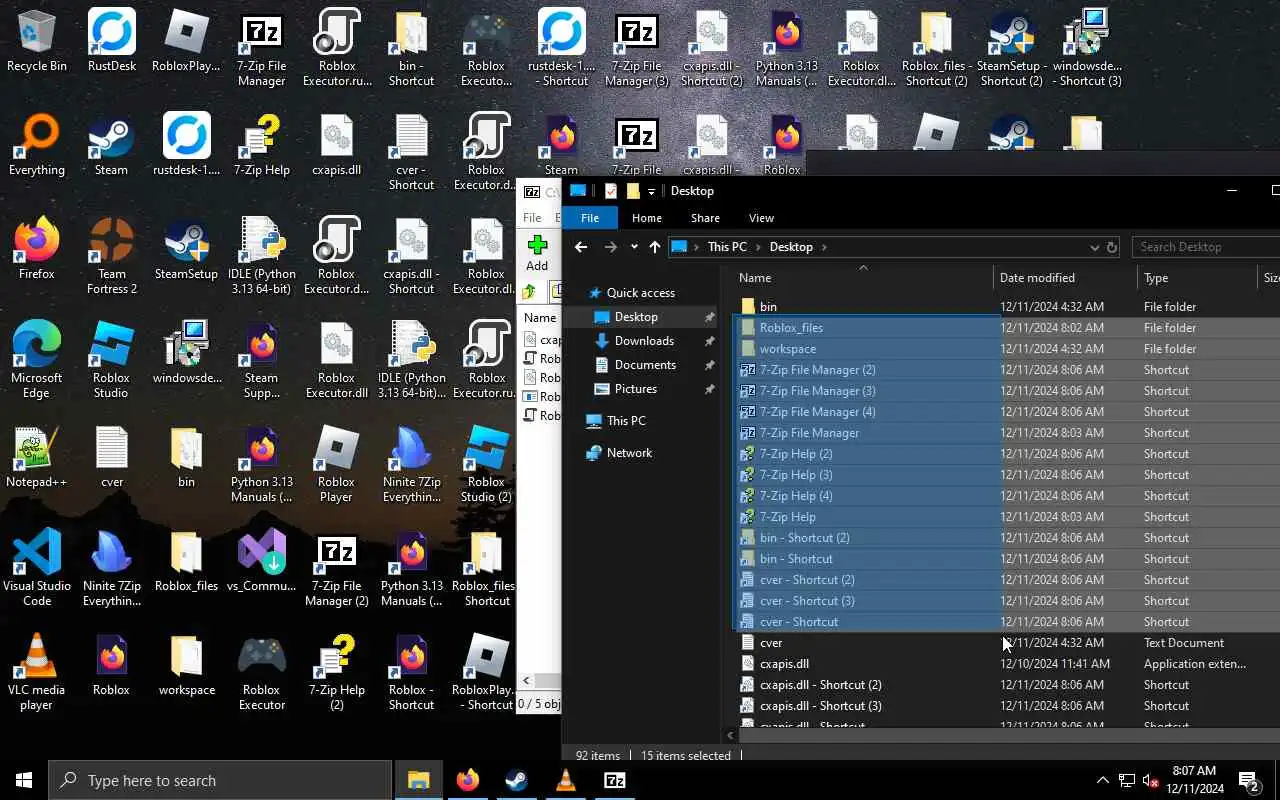Select the Roblox_files - Shortcut (2) desktop icon
This screenshot has height=800, width=1280.
pyautogui.click(x=936, y=48)
